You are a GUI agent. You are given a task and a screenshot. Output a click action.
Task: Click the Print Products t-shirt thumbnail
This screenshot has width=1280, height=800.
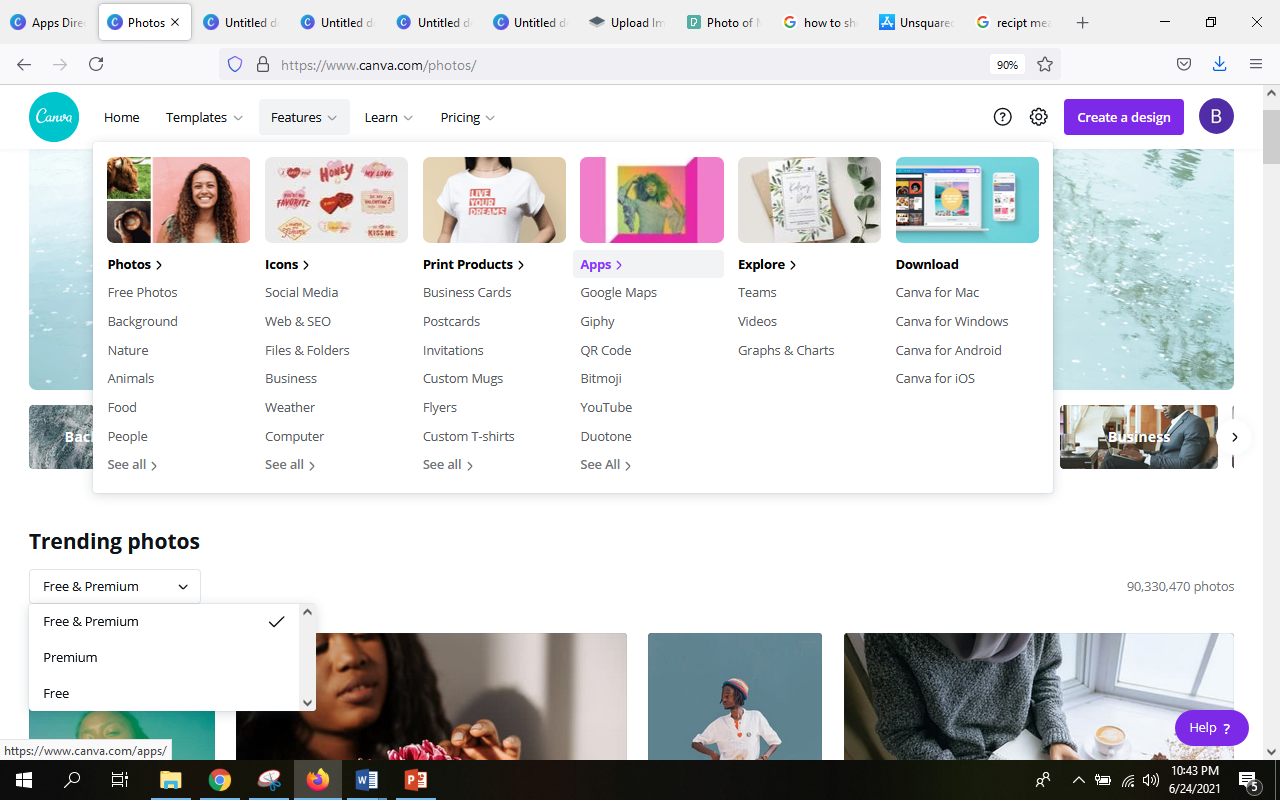click(x=494, y=200)
